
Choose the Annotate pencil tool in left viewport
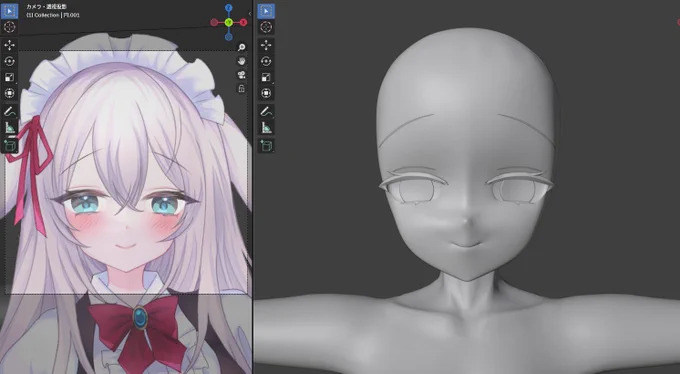click(x=10, y=112)
